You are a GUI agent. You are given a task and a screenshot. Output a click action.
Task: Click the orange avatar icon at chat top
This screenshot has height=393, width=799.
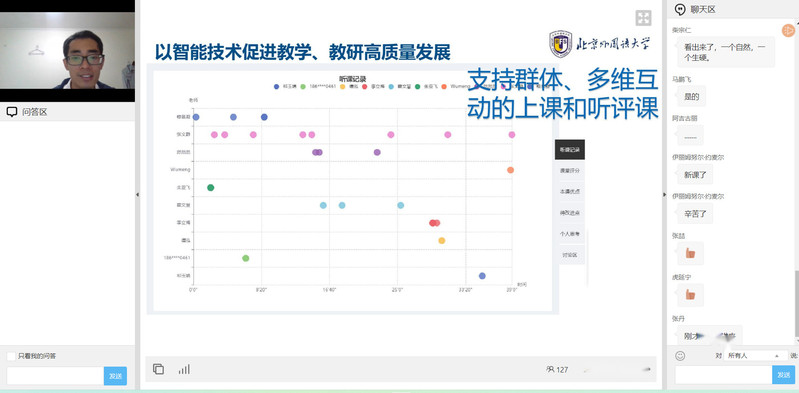pyautogui.click(x=788, y=30)
